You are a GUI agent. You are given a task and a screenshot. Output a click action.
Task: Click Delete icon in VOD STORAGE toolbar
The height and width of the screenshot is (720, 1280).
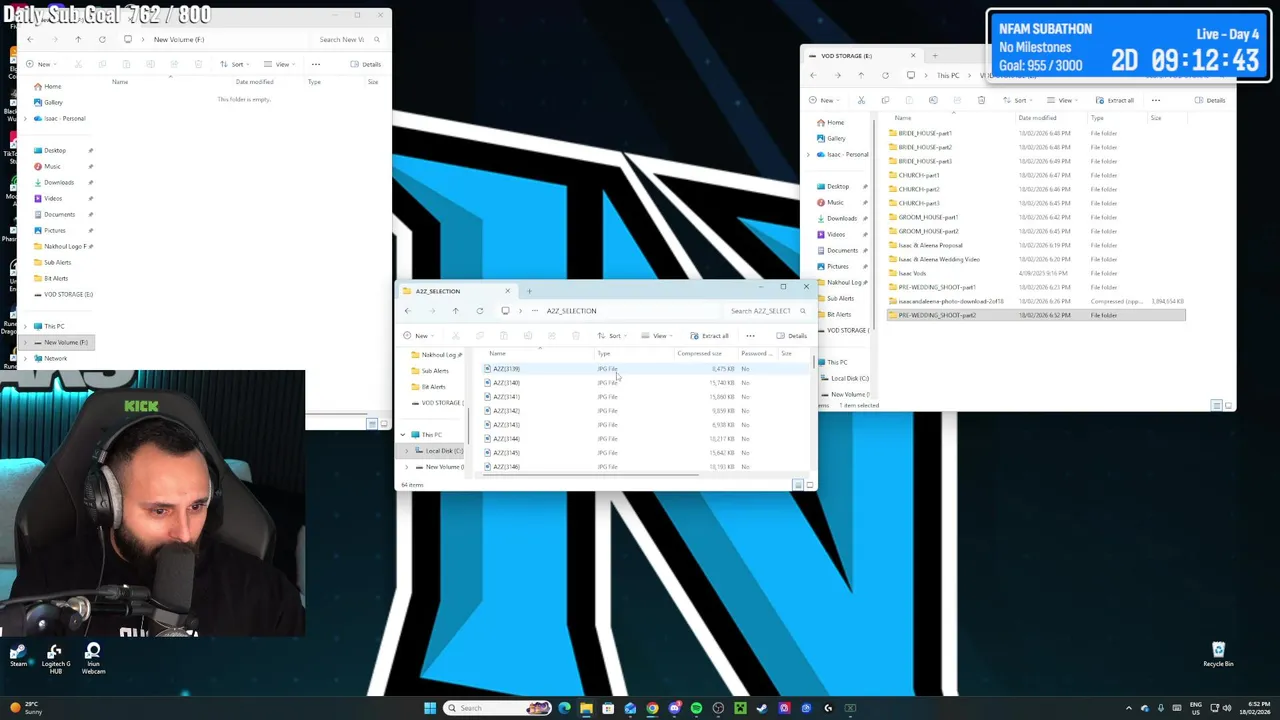981,100
